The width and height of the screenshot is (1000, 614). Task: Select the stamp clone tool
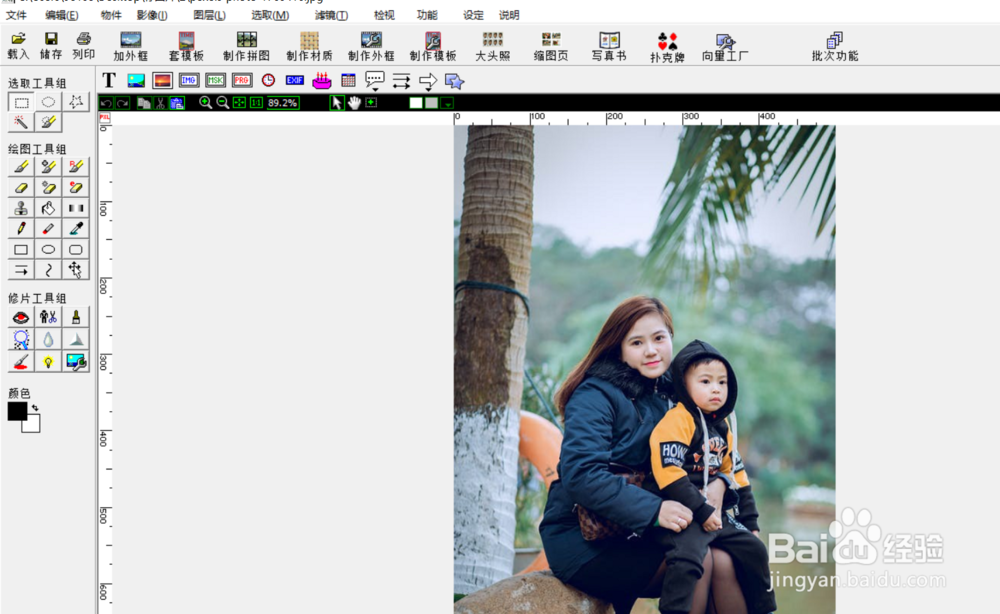point(21,208)
